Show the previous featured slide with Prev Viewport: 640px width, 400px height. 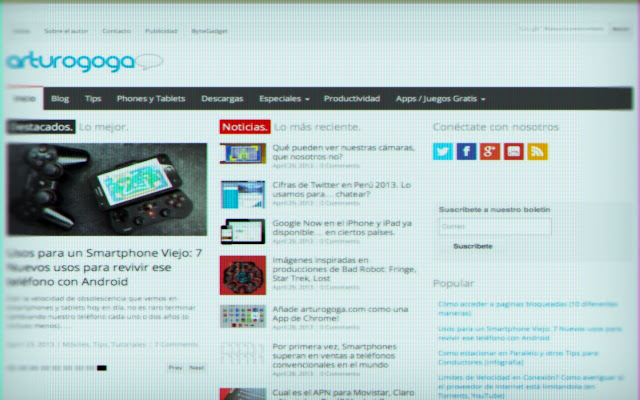(175, 368)
